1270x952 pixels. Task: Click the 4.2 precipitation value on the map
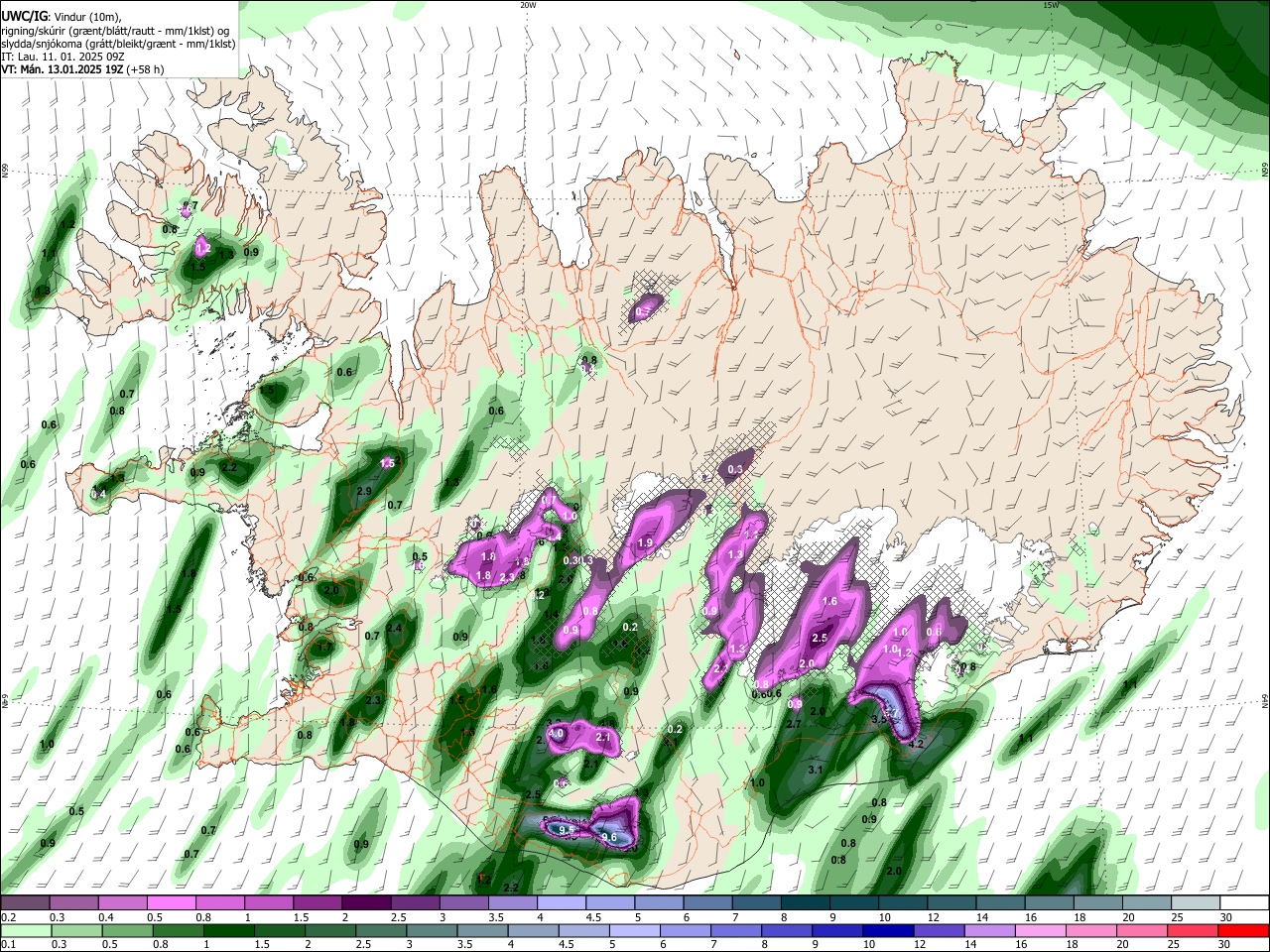(916, 743)
